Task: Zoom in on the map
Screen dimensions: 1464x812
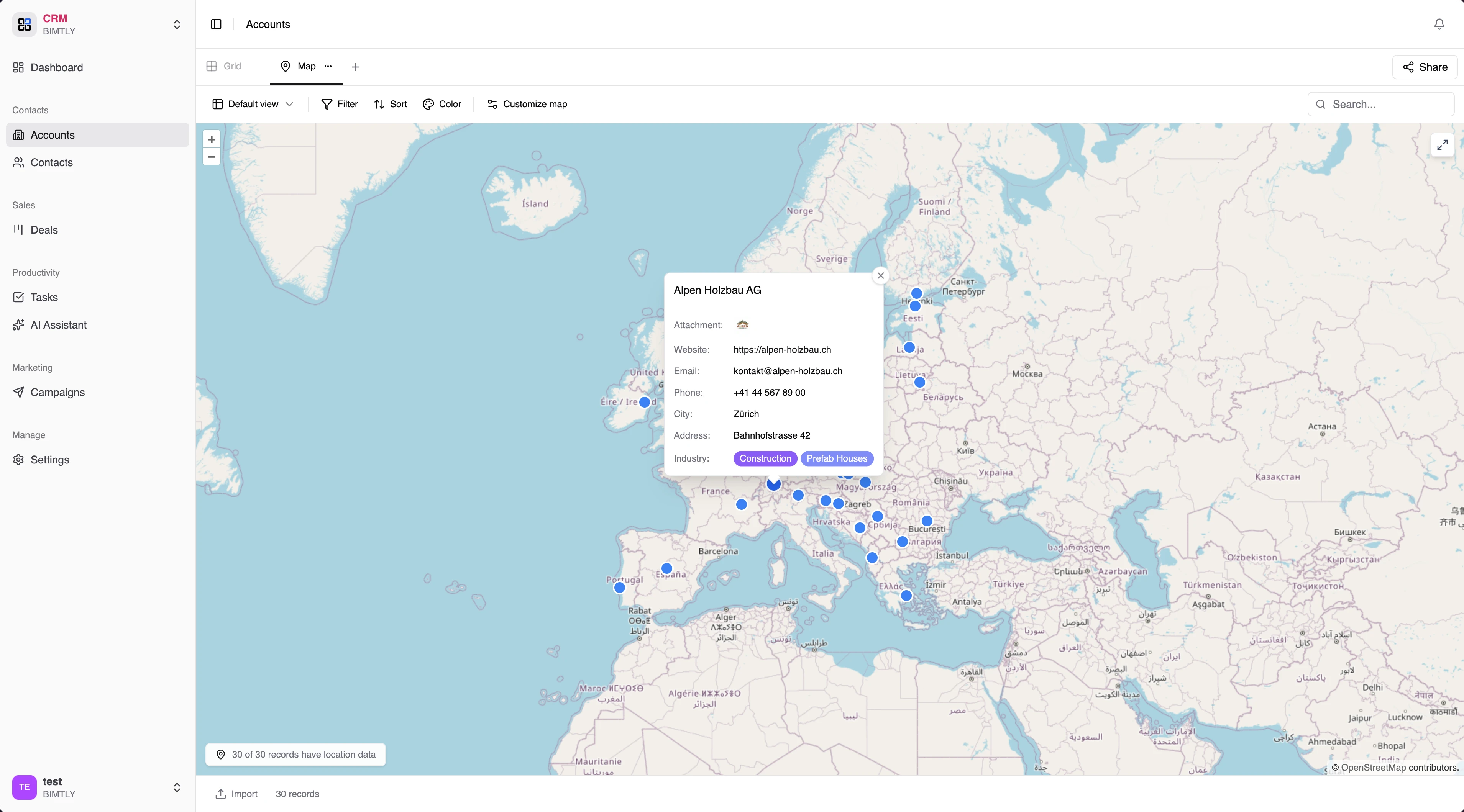Action: click(x=211, y=140)
